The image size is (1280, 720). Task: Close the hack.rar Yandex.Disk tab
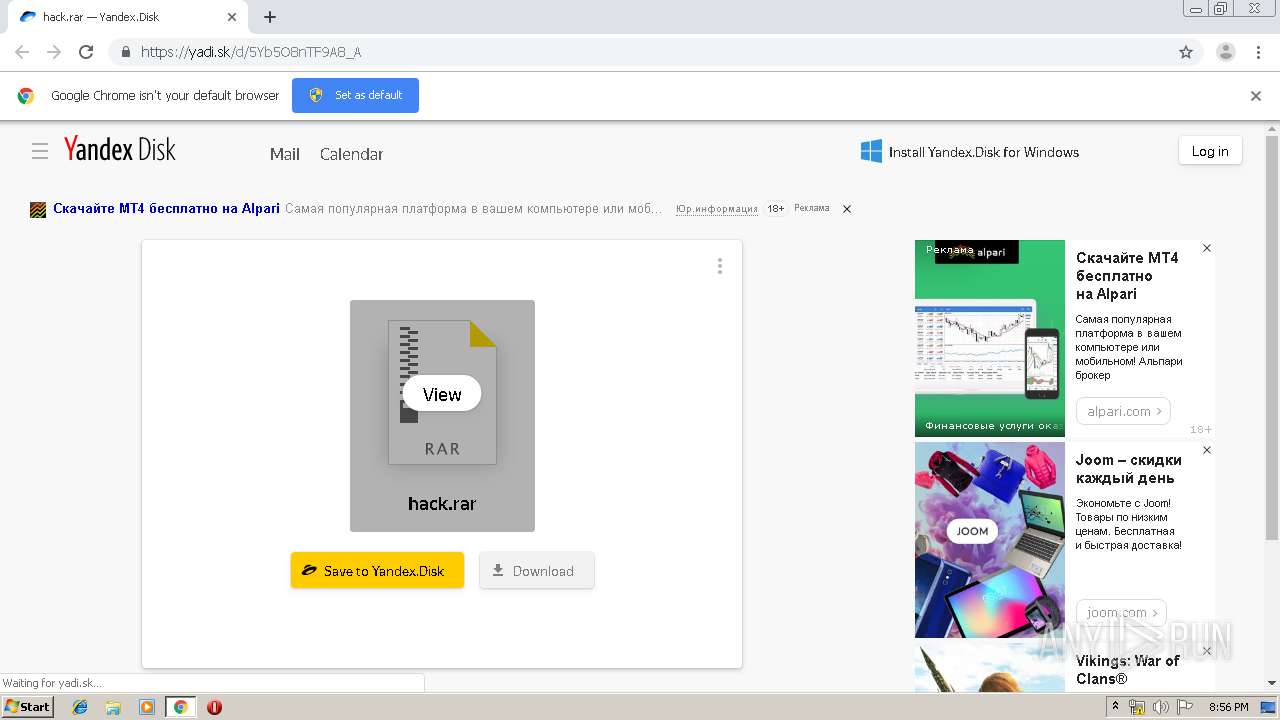(x=232, y=17)
